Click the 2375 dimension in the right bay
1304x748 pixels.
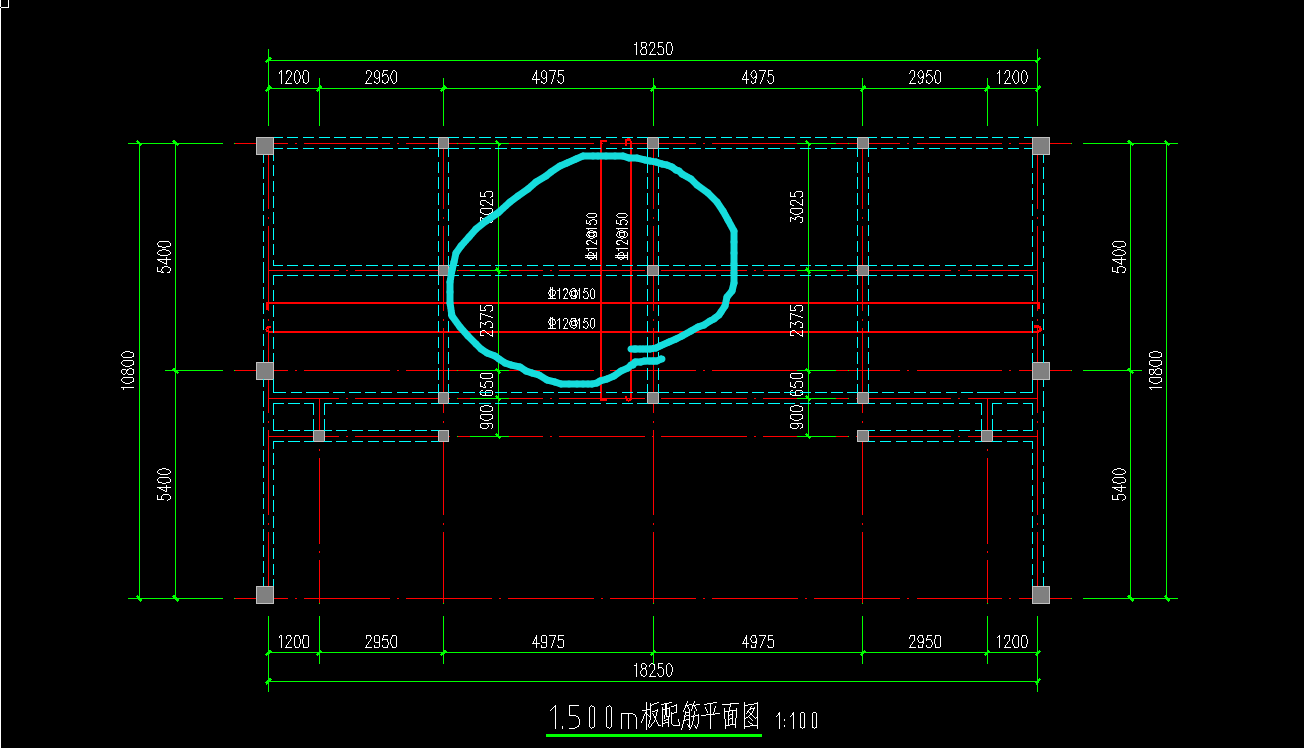coord(796,320)
